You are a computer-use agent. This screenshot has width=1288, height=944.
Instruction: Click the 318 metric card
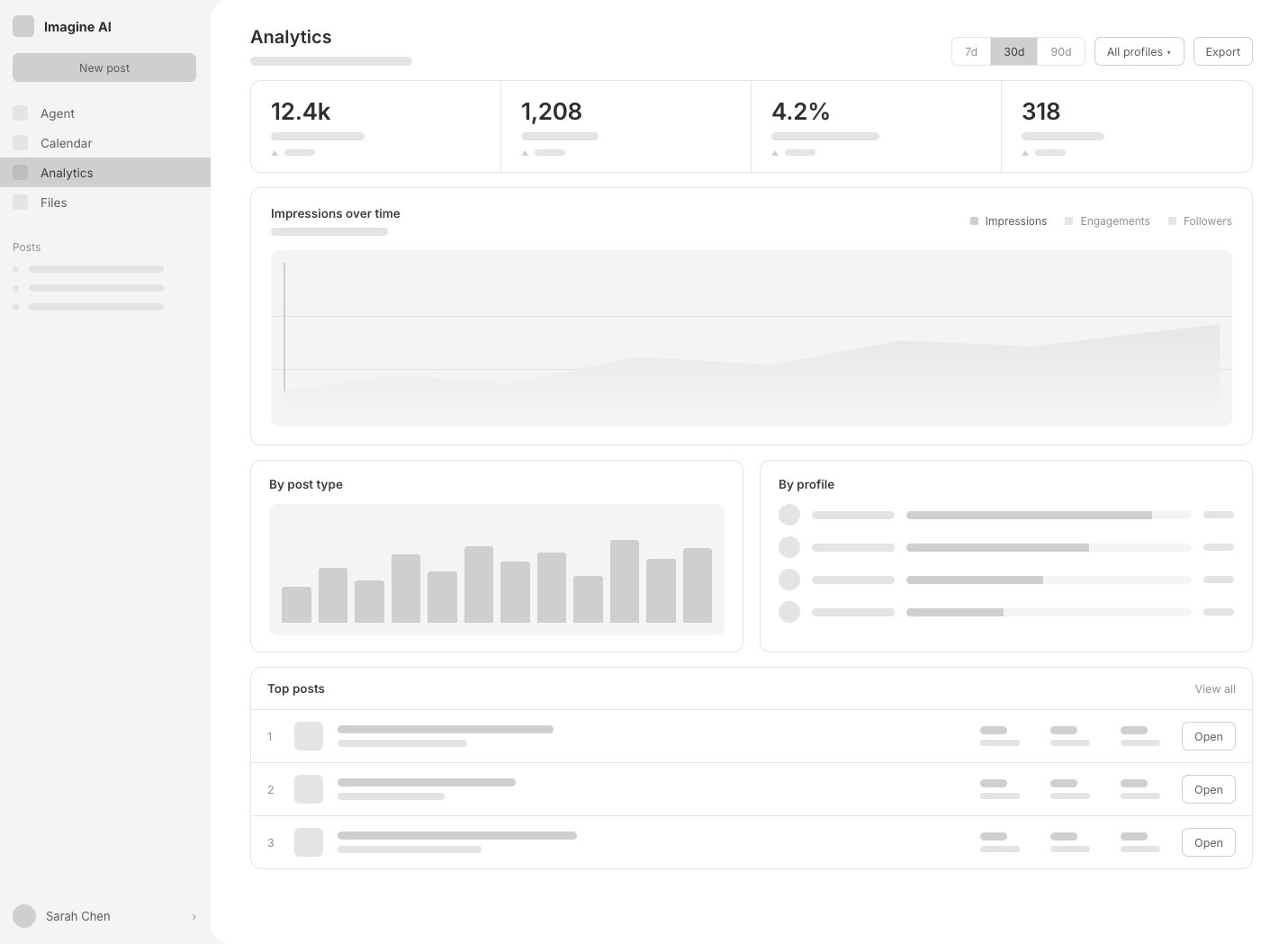coord(1127,126)
